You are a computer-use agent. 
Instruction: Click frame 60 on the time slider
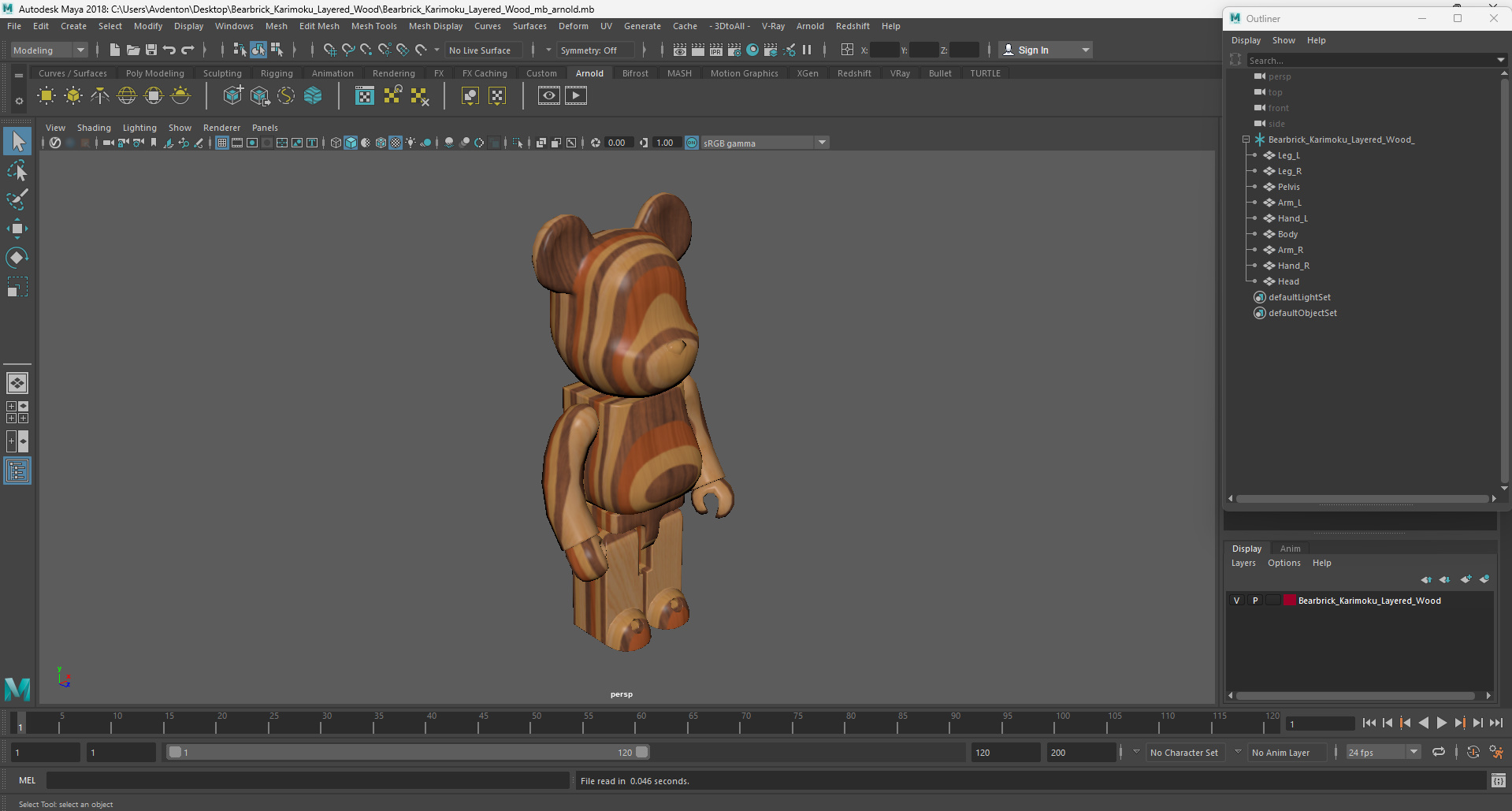coord(639,723)
